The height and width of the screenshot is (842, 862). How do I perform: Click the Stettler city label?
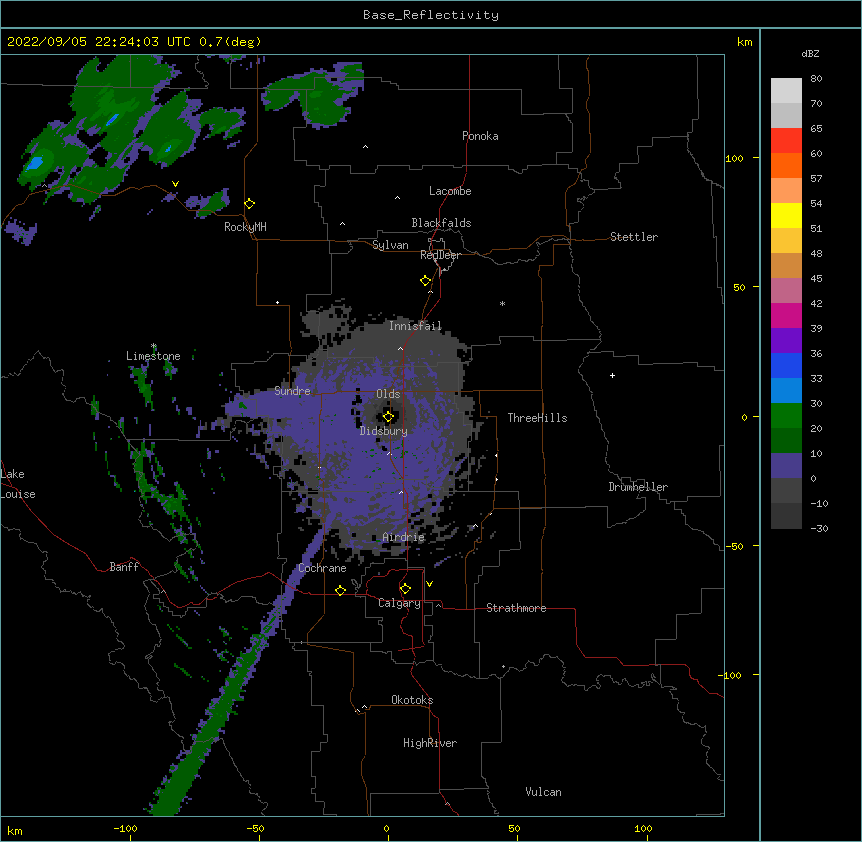634,237
